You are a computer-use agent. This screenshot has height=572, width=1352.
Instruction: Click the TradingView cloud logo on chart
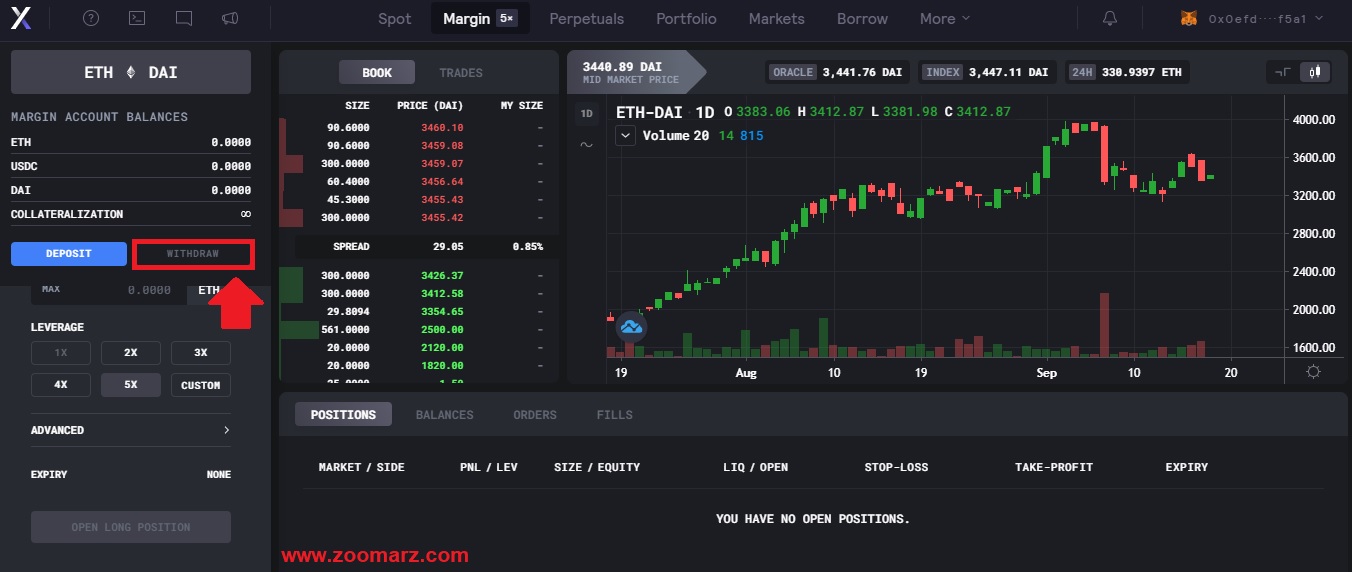[x=631, y=326]
